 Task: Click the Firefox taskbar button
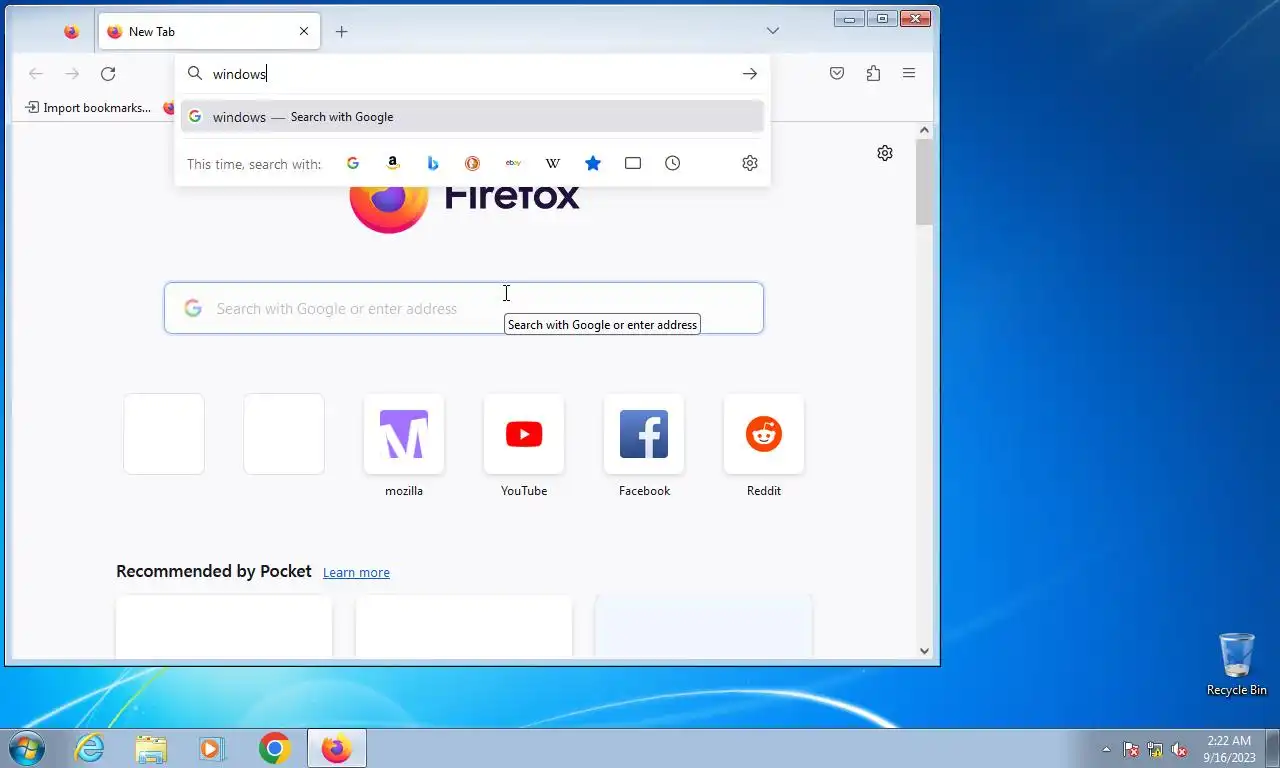(x=337, y=748)
